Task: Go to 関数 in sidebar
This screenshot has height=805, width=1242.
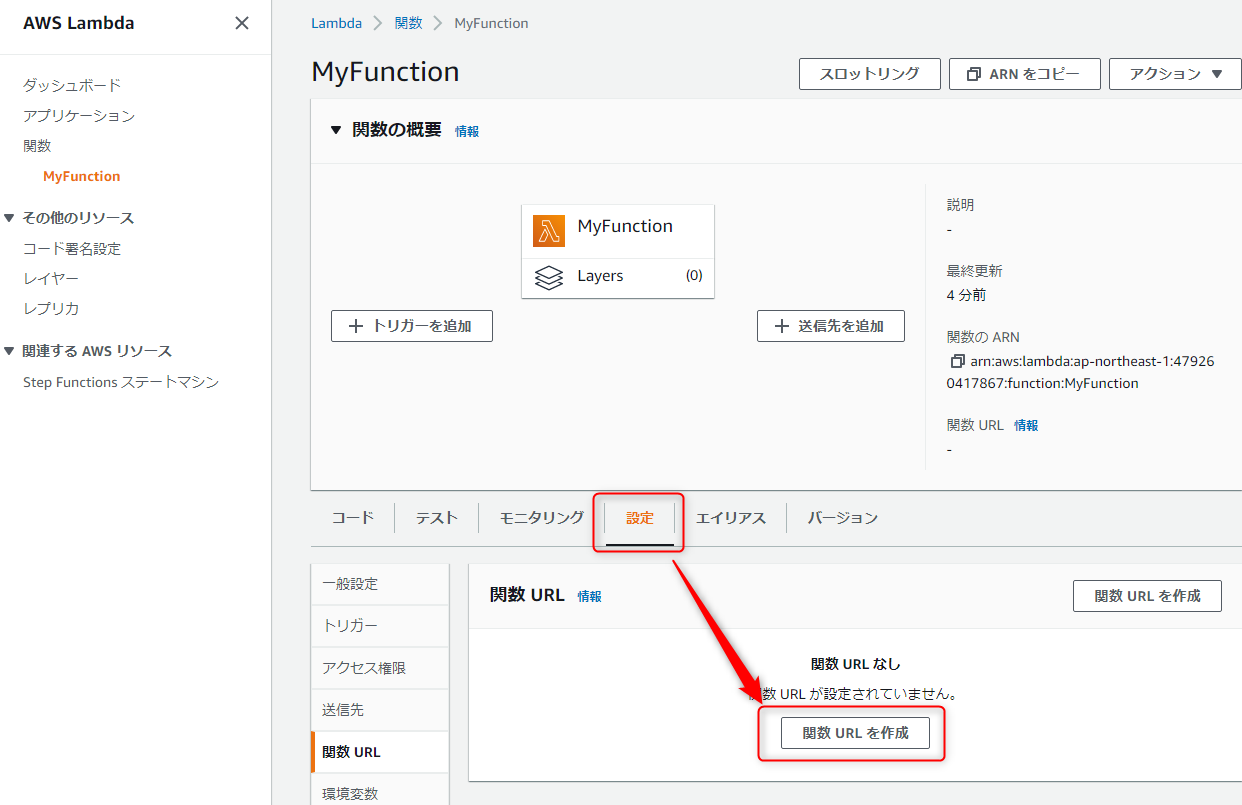Action: click(x=37, y=145)
